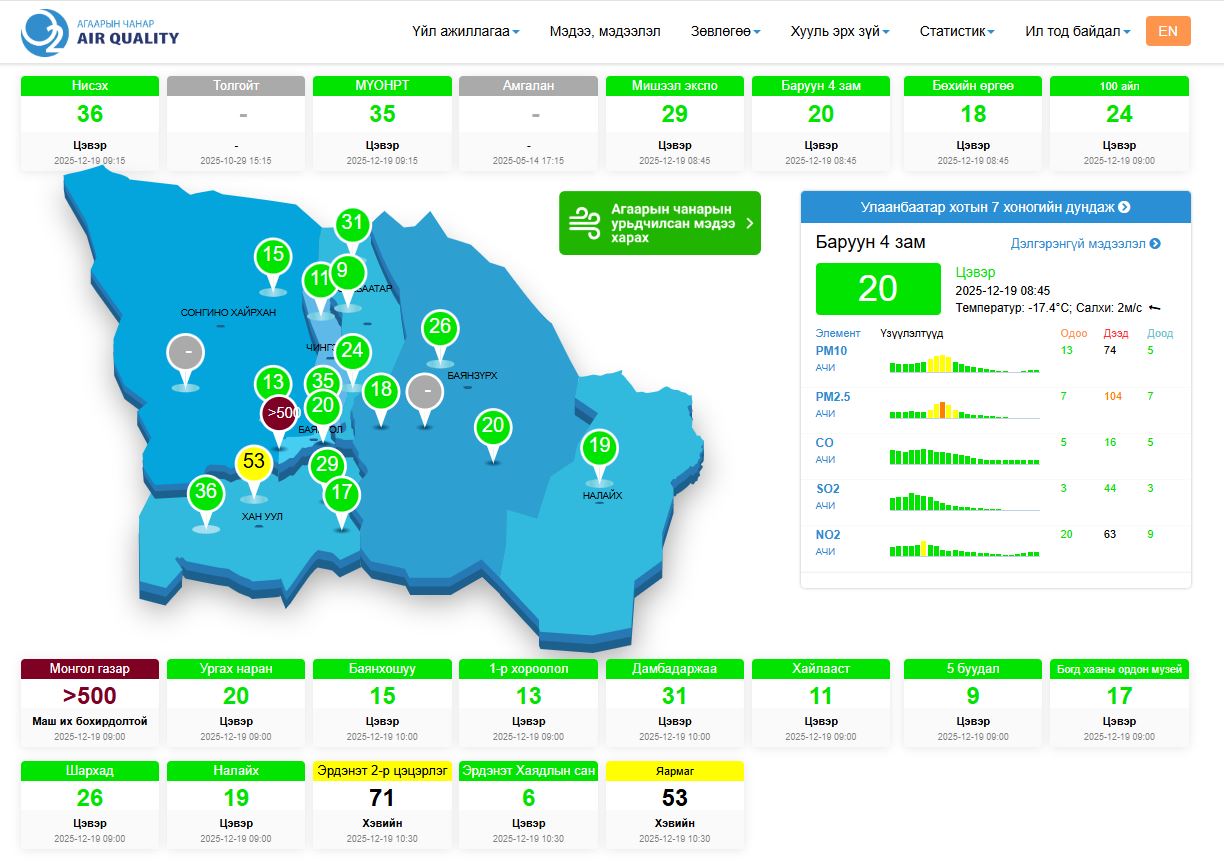The image size is (1224, 864).
Task: Click the yellow 53 map pin
Action: pyautogui.click(x=254, y=462)
